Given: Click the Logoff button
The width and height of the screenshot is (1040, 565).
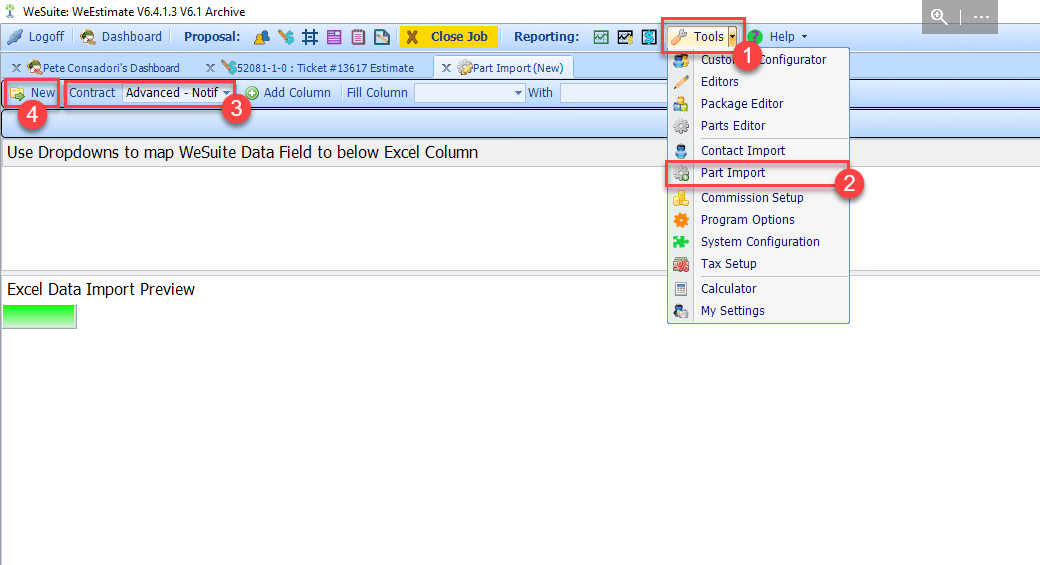Looking at the screenshot, I should tap(36, 36).
